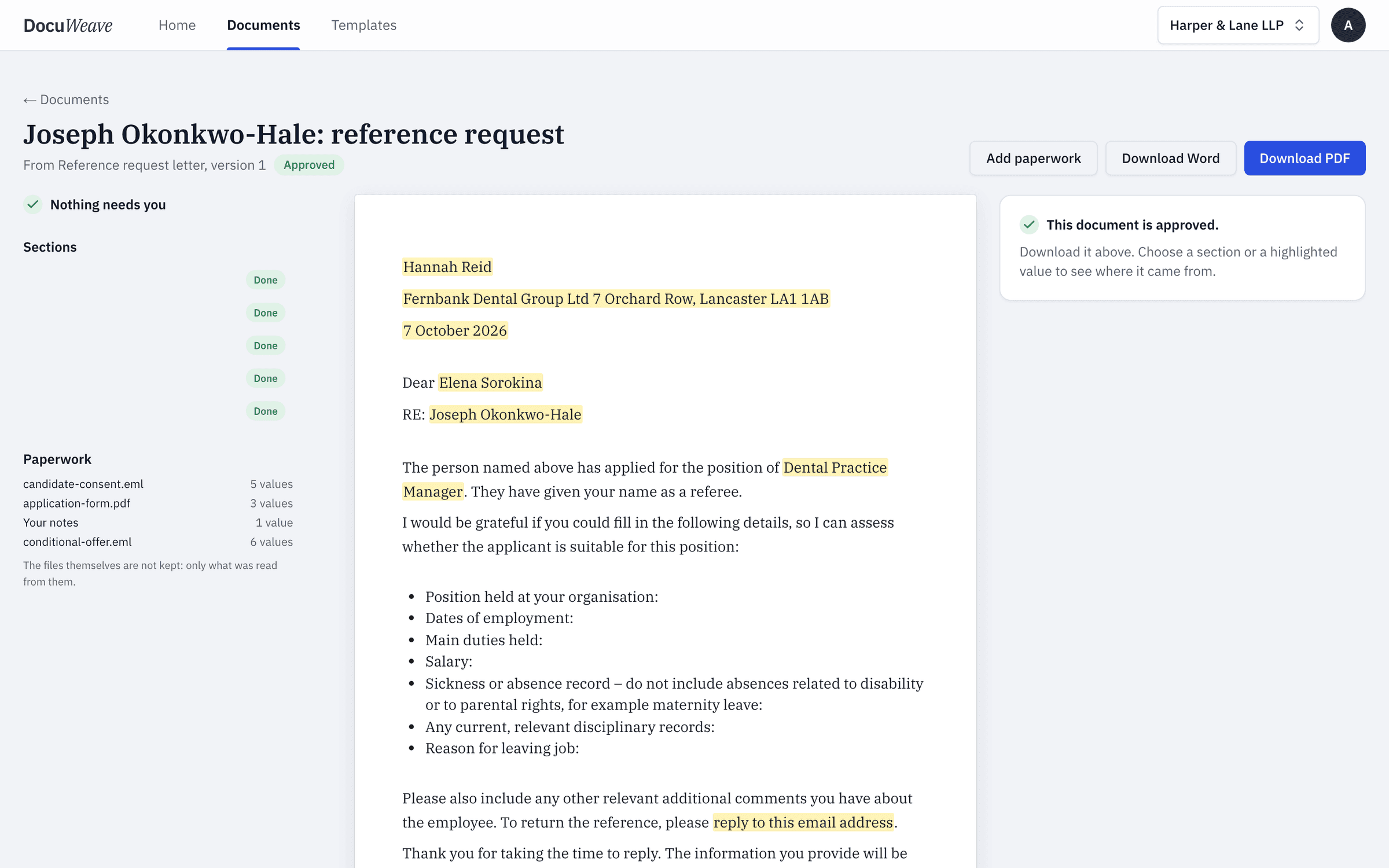Click the highlighted name 'Hannah Reid'
This screenshot has height=868, width=1389.
[447, 267]
